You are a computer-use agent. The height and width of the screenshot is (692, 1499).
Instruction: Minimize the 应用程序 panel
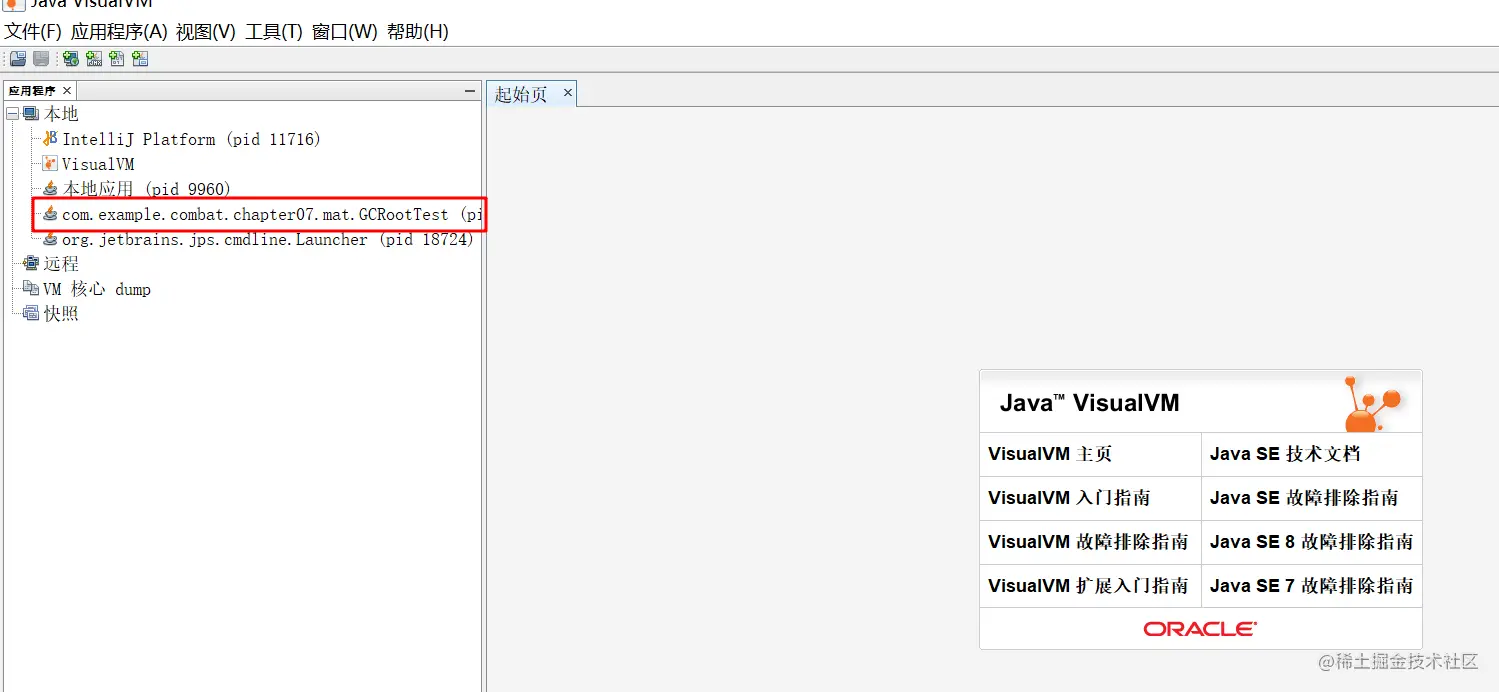[x=470, y=91]
